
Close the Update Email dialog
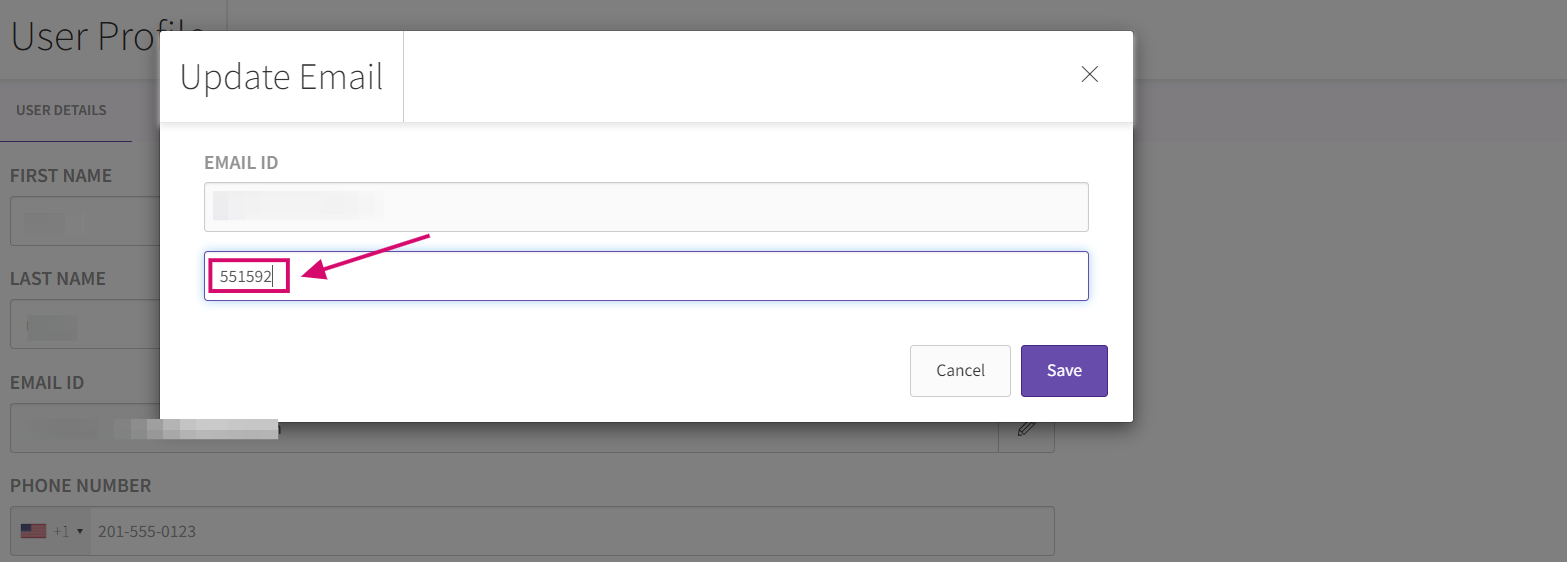tap(1090, 75)
